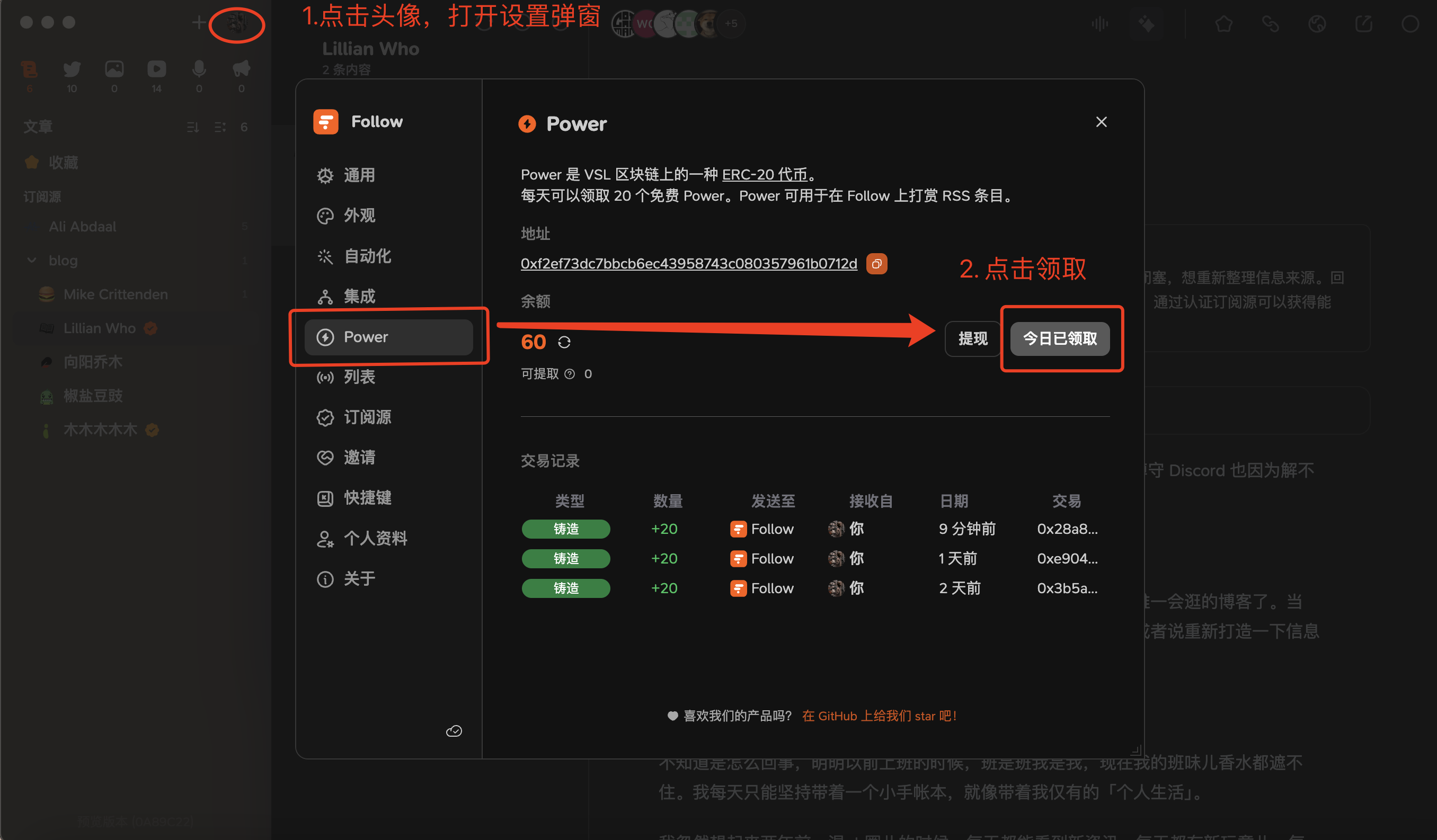Switch to the articles feed view icon

pyautogui.click(x=29, y=69)
